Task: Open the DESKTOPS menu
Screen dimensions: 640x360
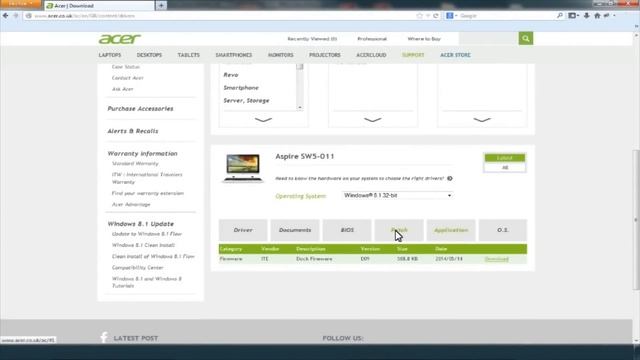Action: click(x=149, y=55)
